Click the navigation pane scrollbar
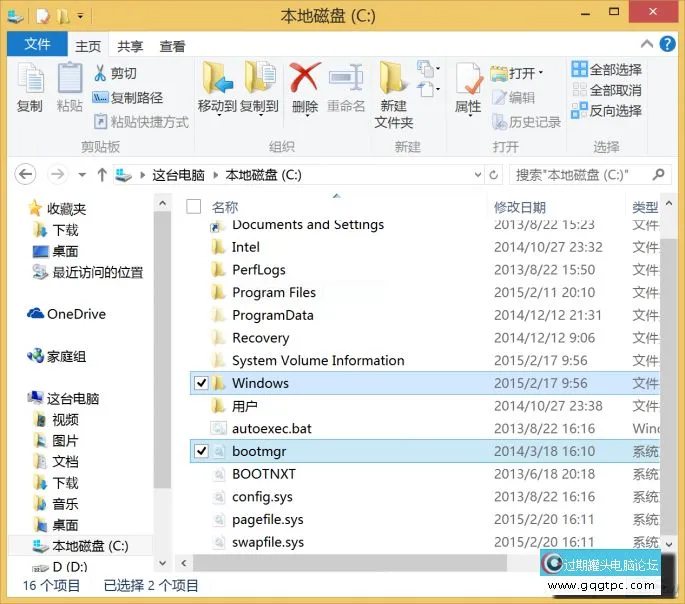This screenshot has width=685, height=604. coord(163,349)
